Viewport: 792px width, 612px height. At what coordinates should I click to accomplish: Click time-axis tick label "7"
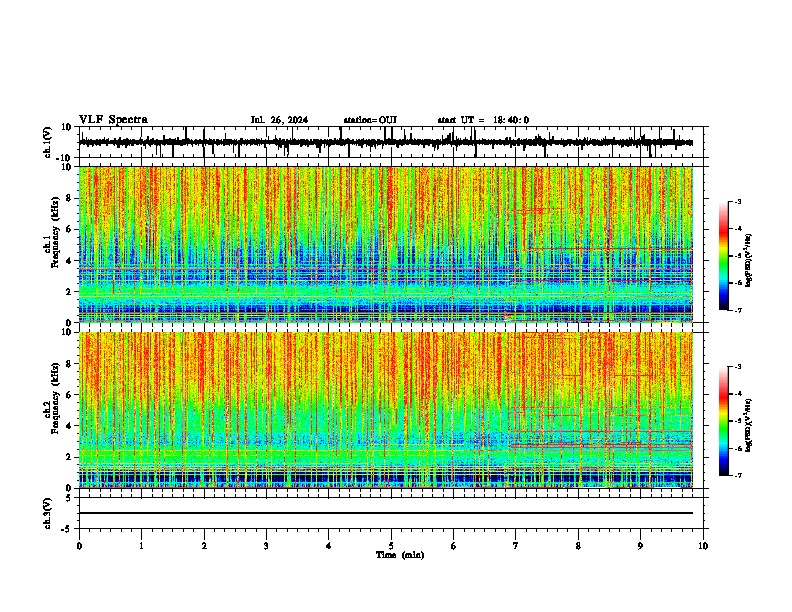coord(516,546)
